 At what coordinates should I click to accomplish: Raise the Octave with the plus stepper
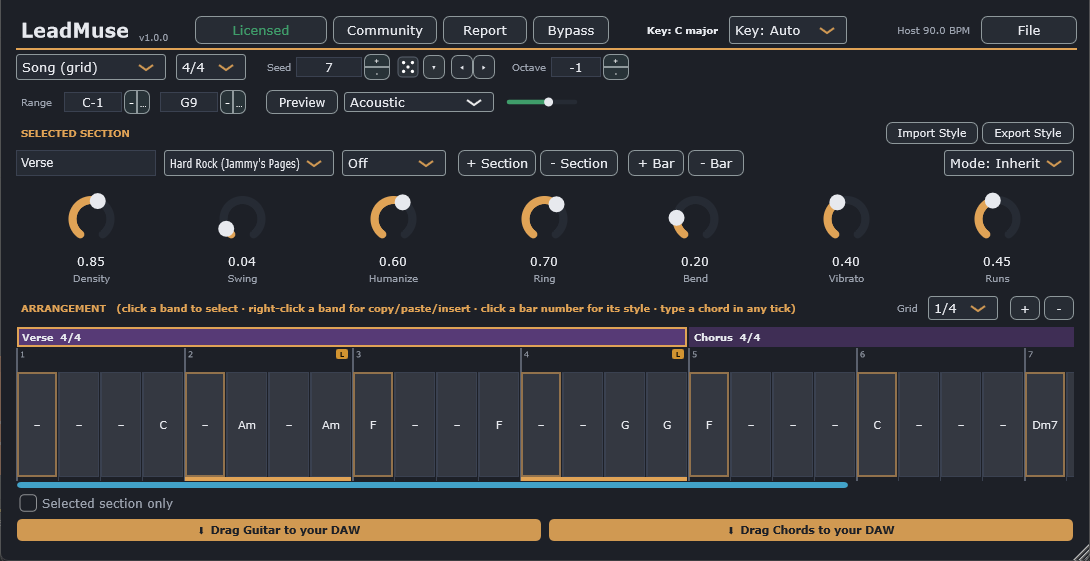pyautogui.click(x=616, y=61)
